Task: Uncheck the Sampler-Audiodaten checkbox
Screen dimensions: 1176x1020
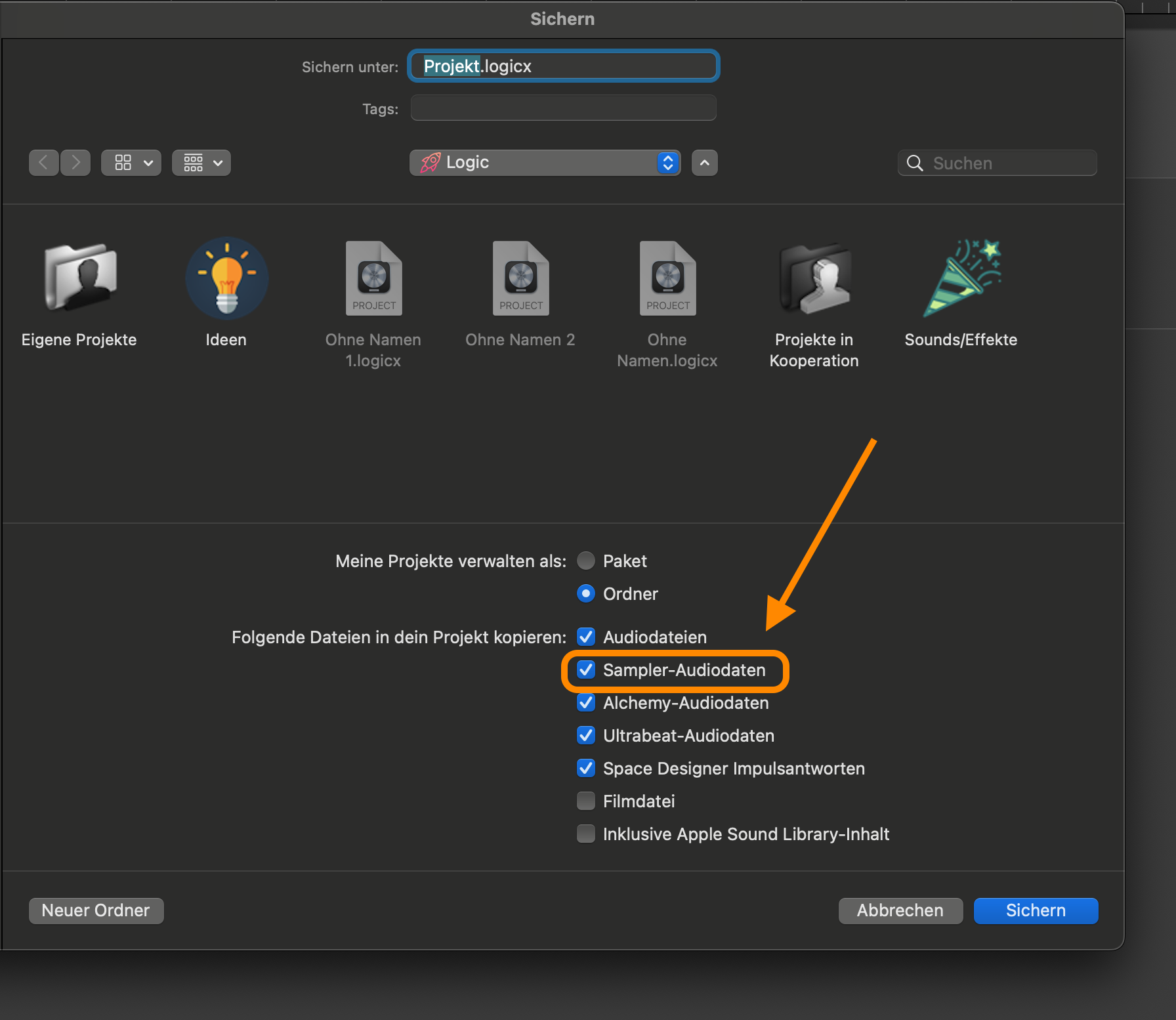Action: [x=586, y=670]
